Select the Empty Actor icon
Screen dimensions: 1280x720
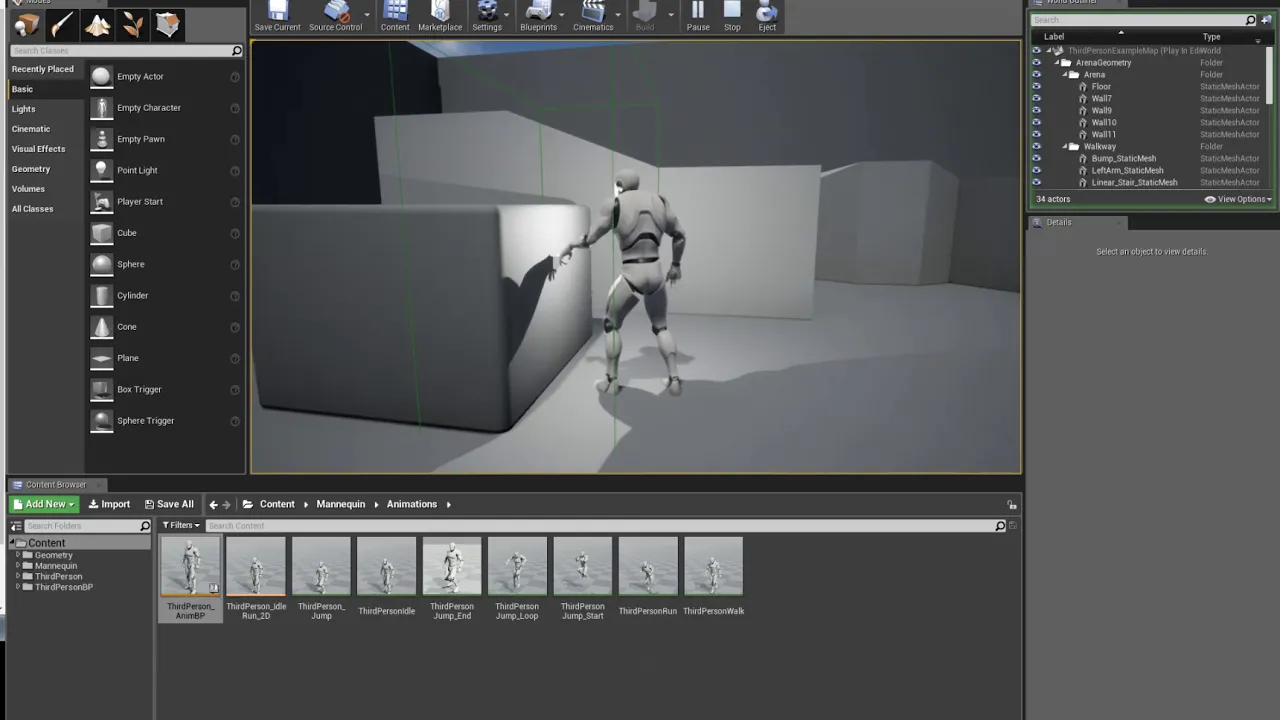coord(101,77)
